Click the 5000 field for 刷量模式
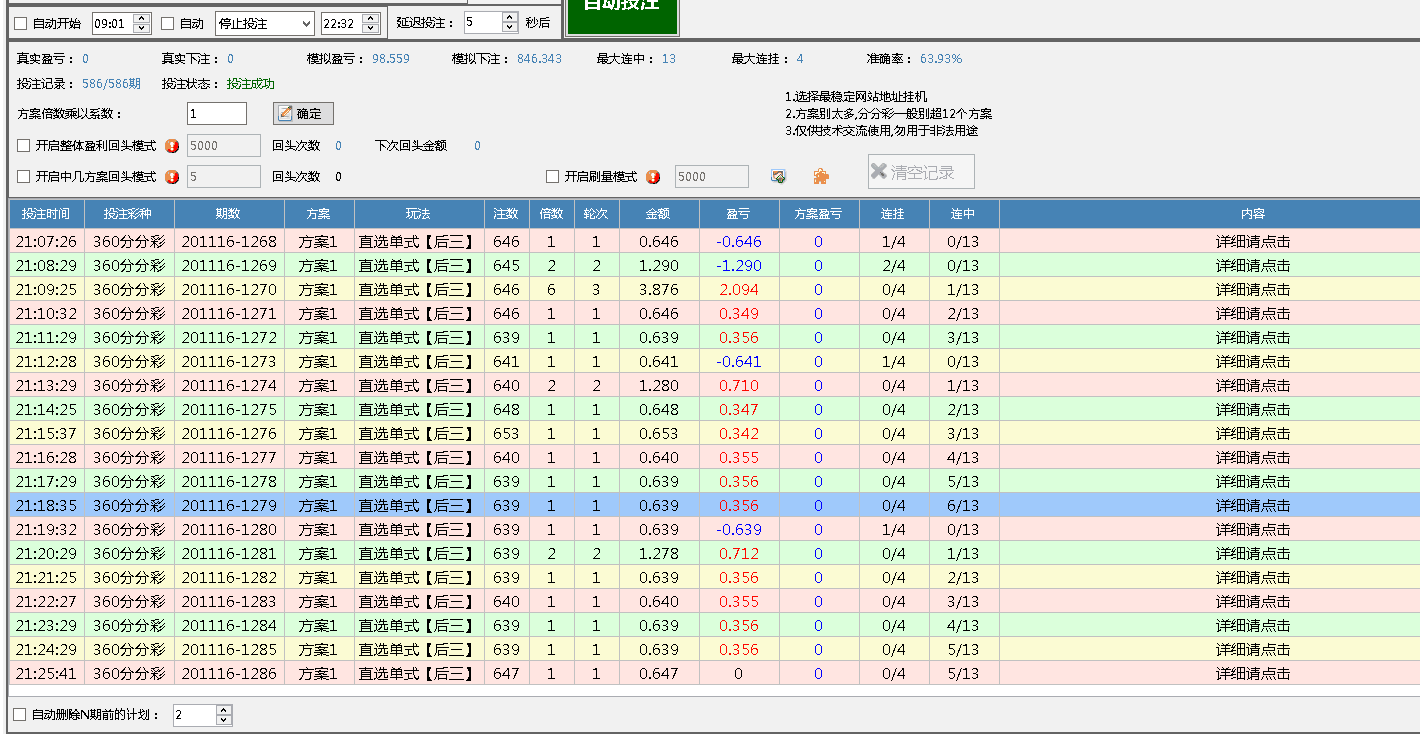The image size is (1420, 734). point(712,177)
